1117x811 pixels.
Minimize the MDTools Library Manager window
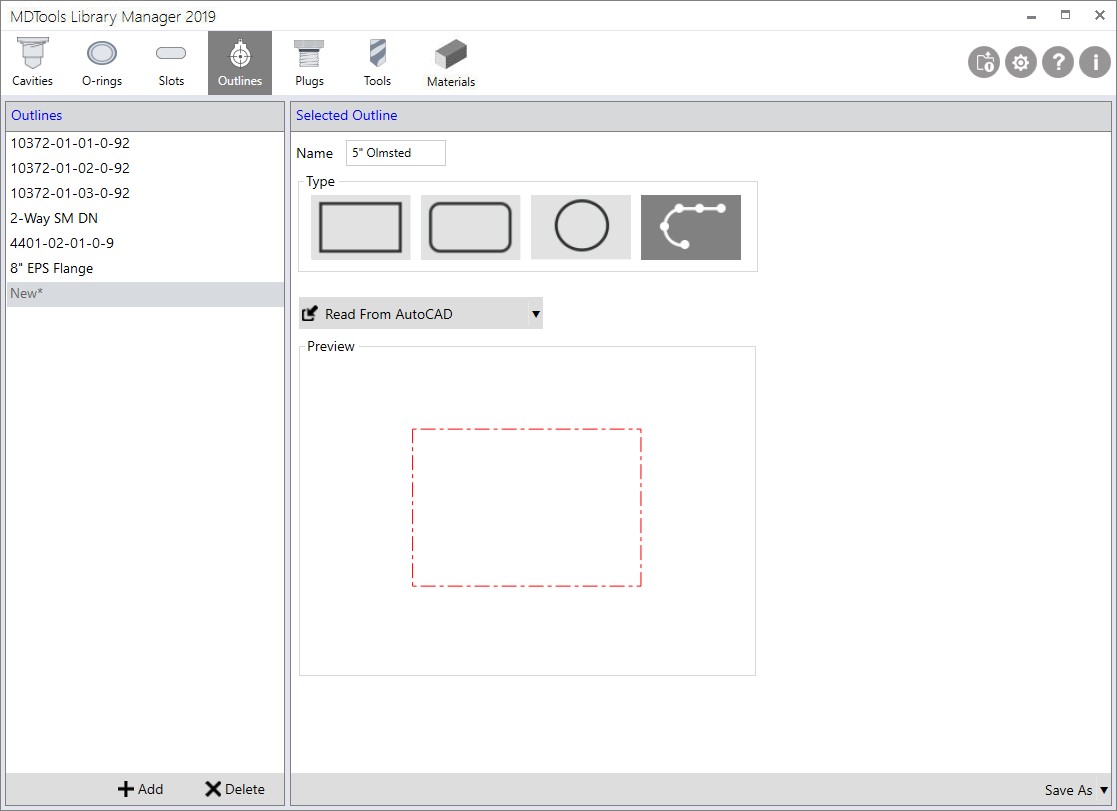[x=1031, y=16]
